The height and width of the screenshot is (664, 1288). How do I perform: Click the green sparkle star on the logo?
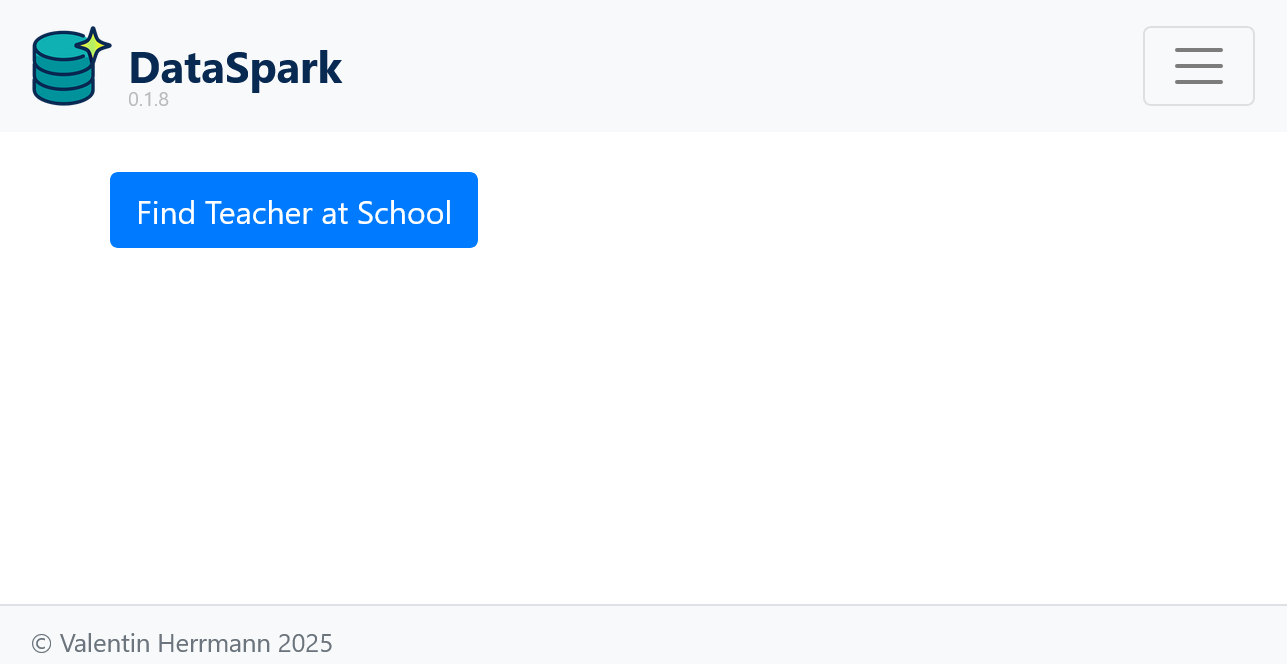click(94, 44)
